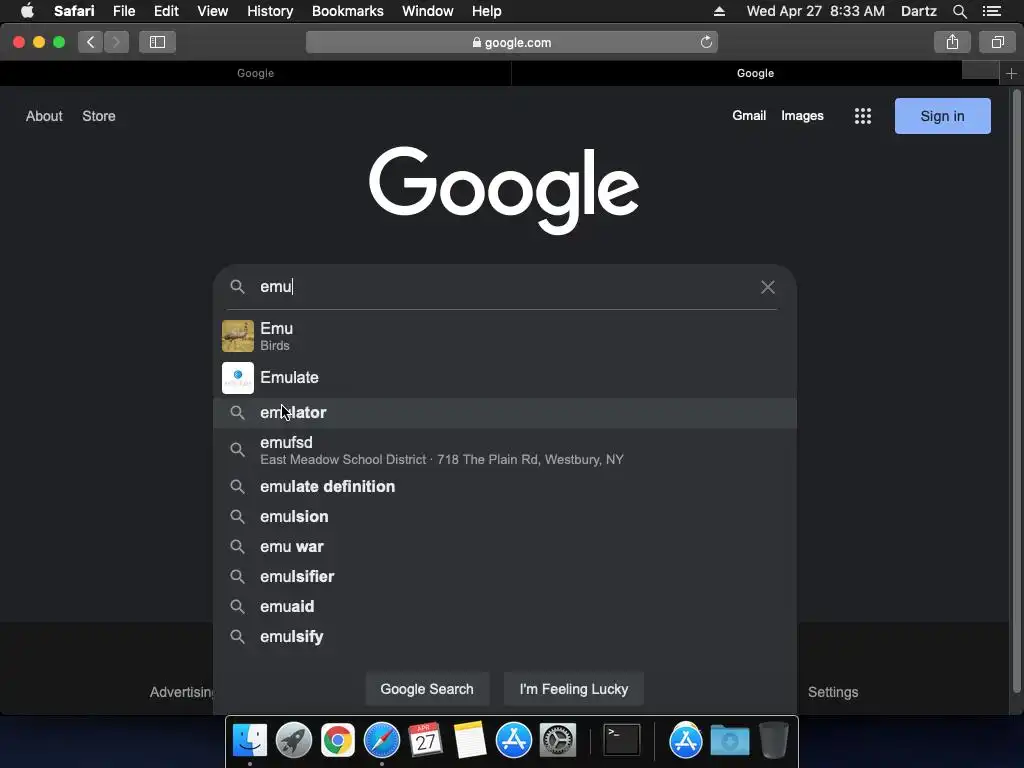The height and width of the screenshot is (768, 1024).
Task: Click the forward navigation arrow
Action: point(116,42)
